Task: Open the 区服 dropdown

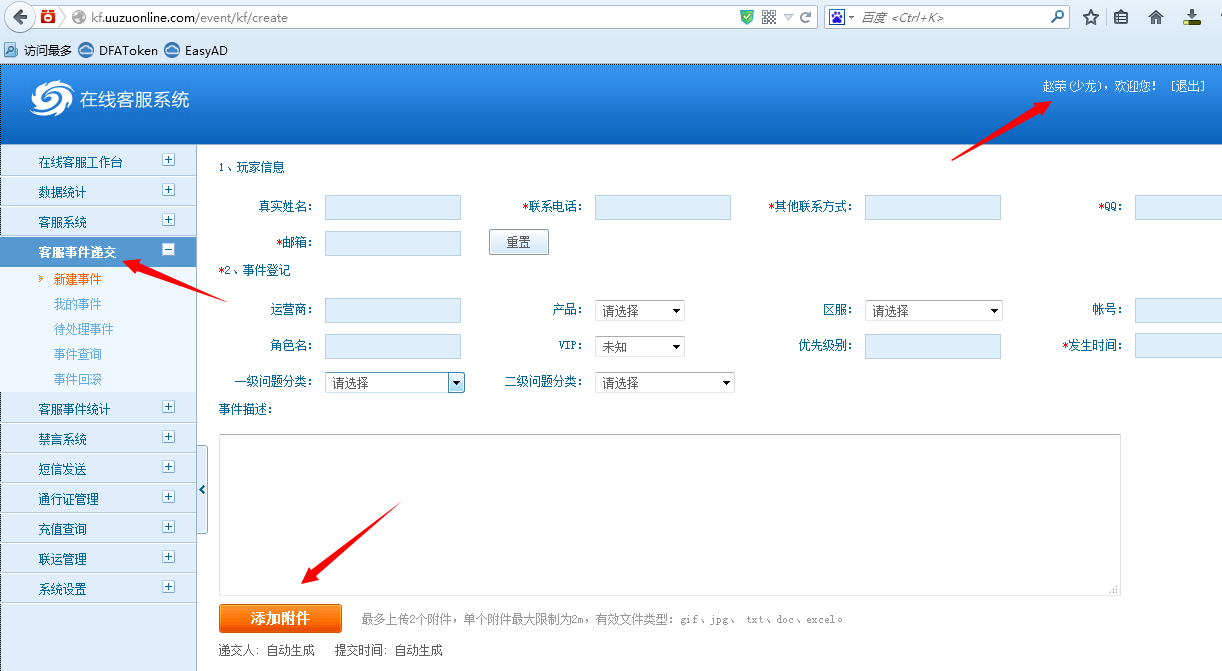Action: pos(934,311)
